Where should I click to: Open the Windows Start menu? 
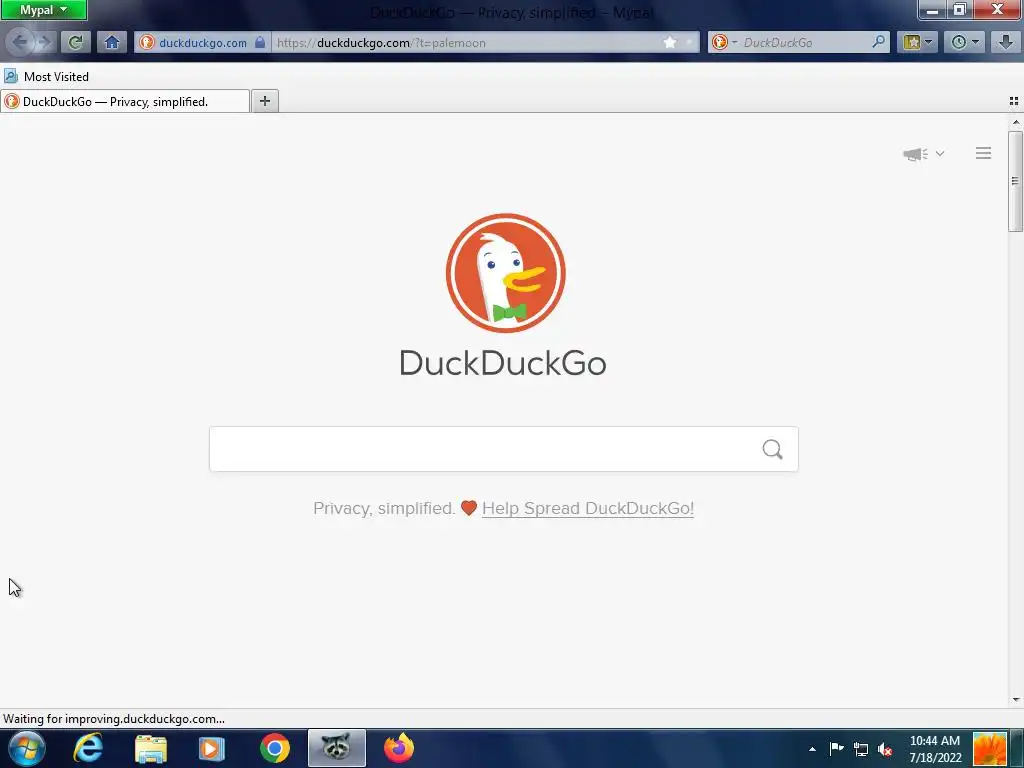(x=25, y=748)
